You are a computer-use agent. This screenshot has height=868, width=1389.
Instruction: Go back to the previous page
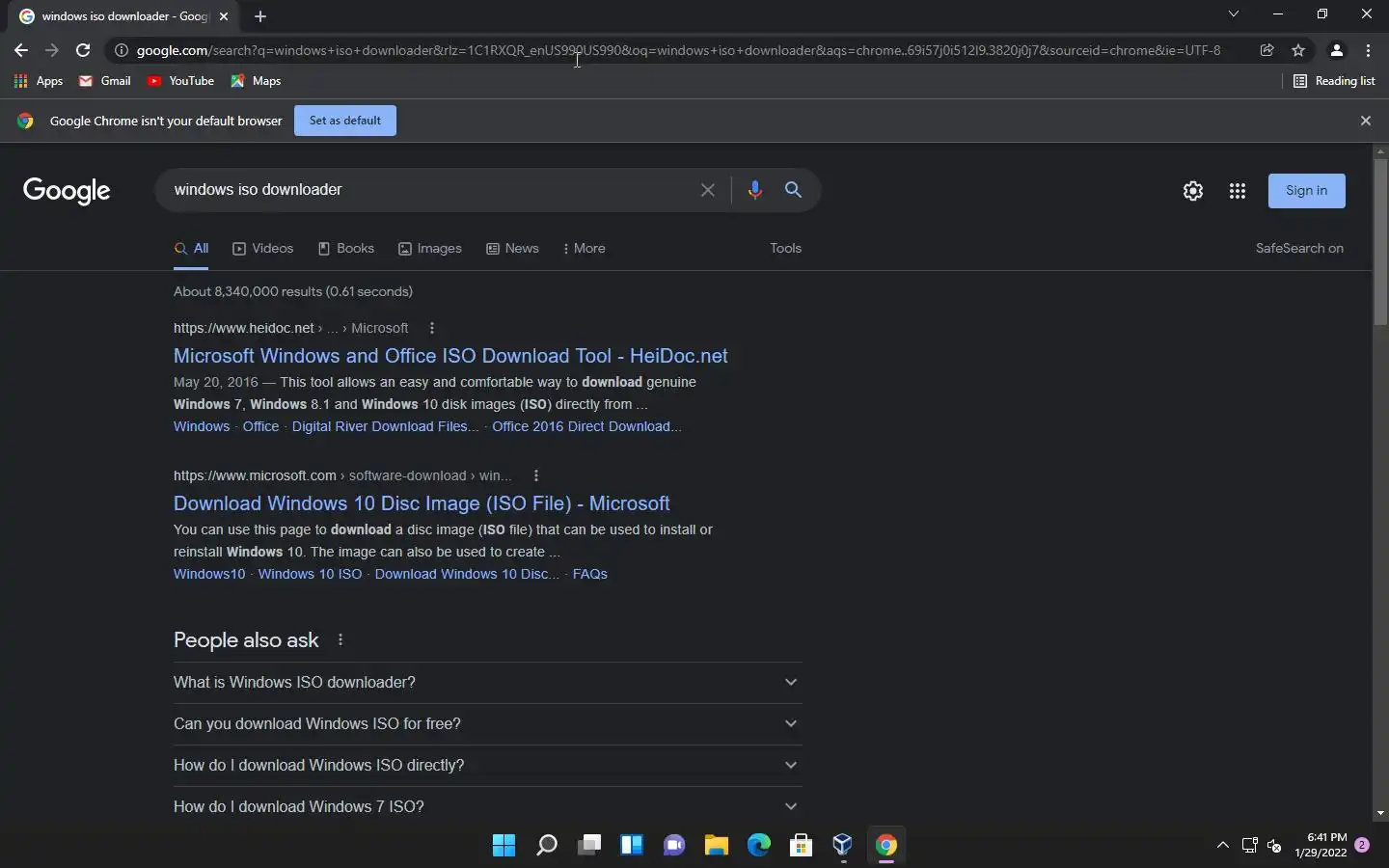(x=21, y=50)
